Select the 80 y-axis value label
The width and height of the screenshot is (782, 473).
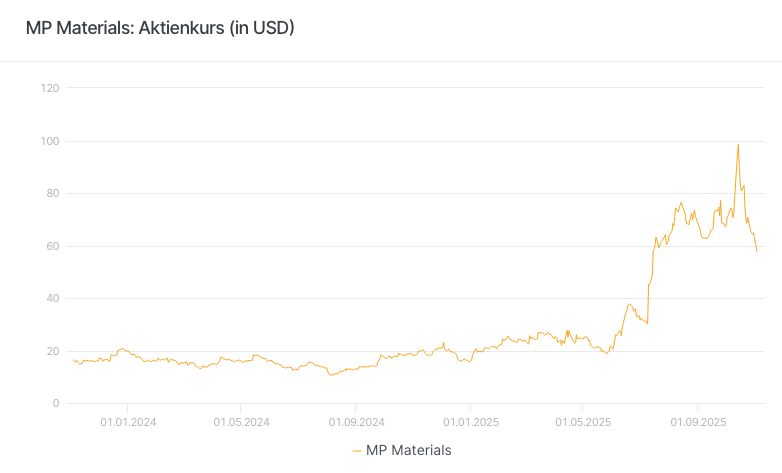tap(53, 193)
